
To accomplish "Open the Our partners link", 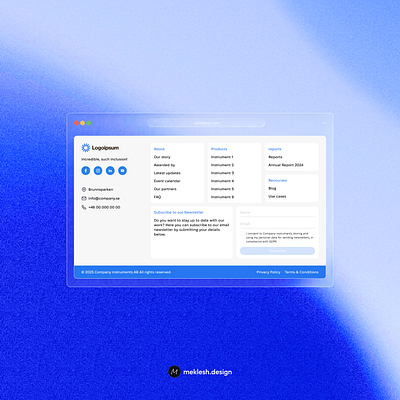I will click(x=165, y=189).
